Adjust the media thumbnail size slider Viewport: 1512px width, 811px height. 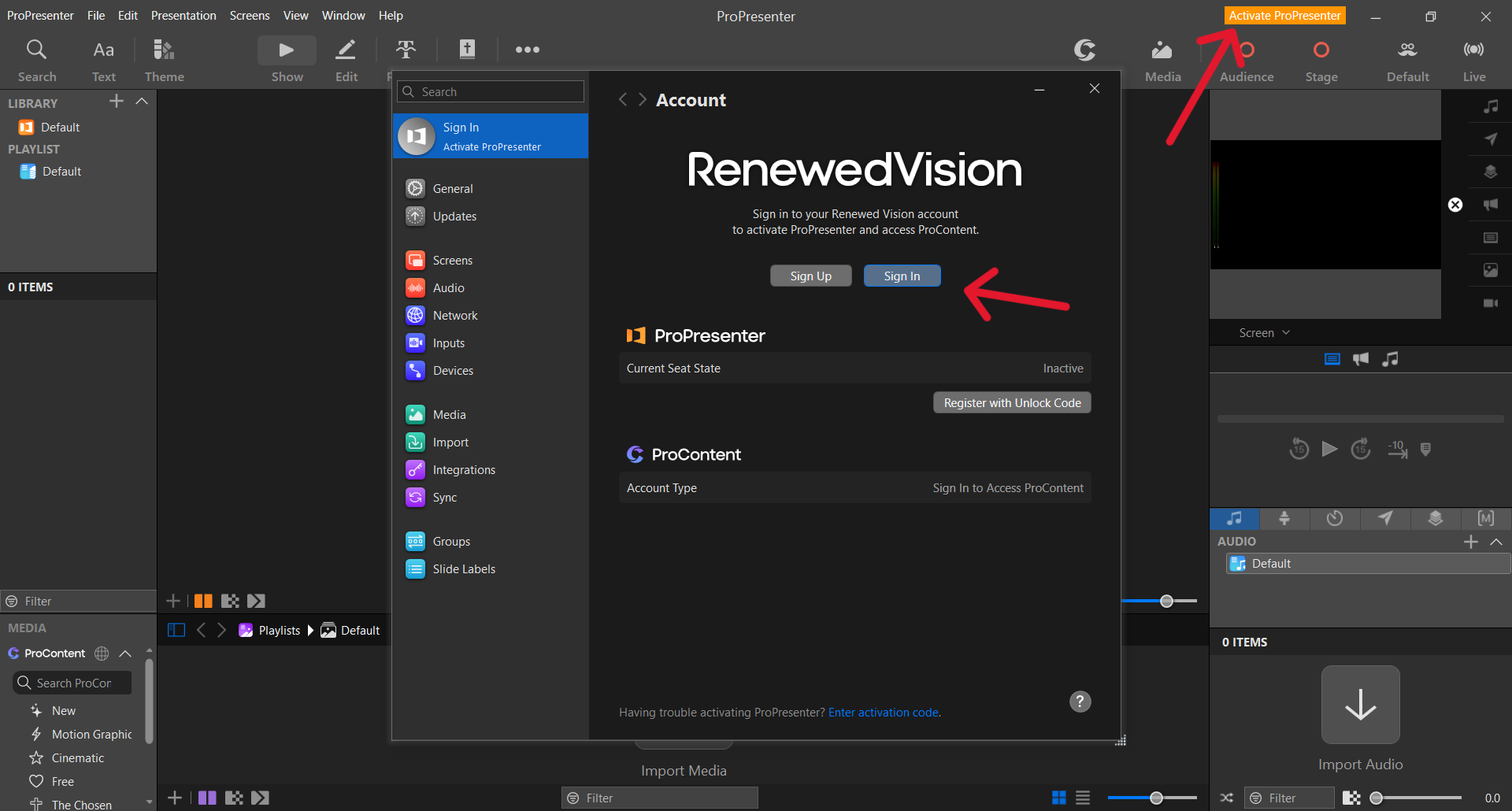pos(1152,798)
